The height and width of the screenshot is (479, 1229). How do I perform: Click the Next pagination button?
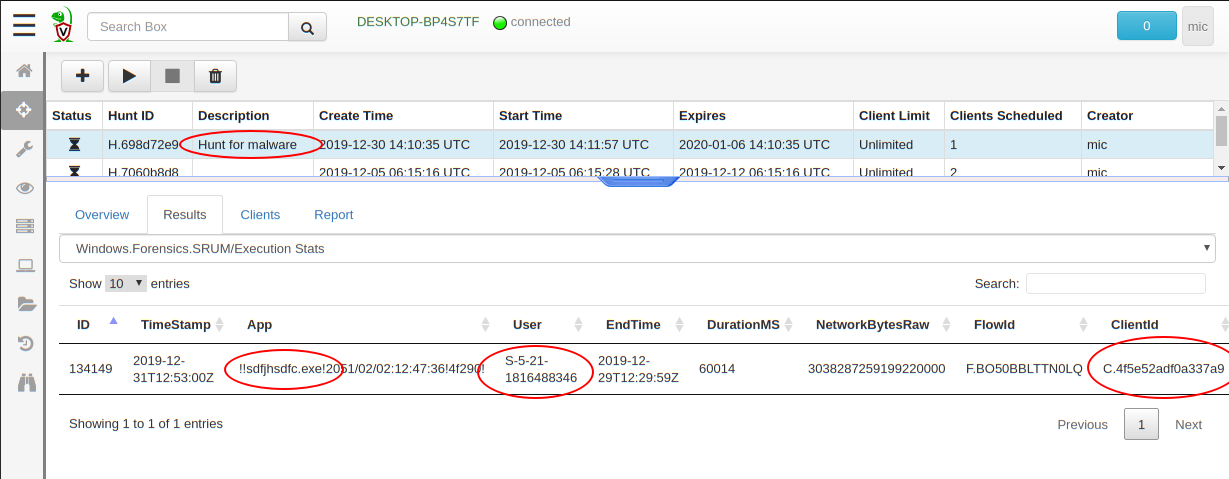[x=1188, y=424]
